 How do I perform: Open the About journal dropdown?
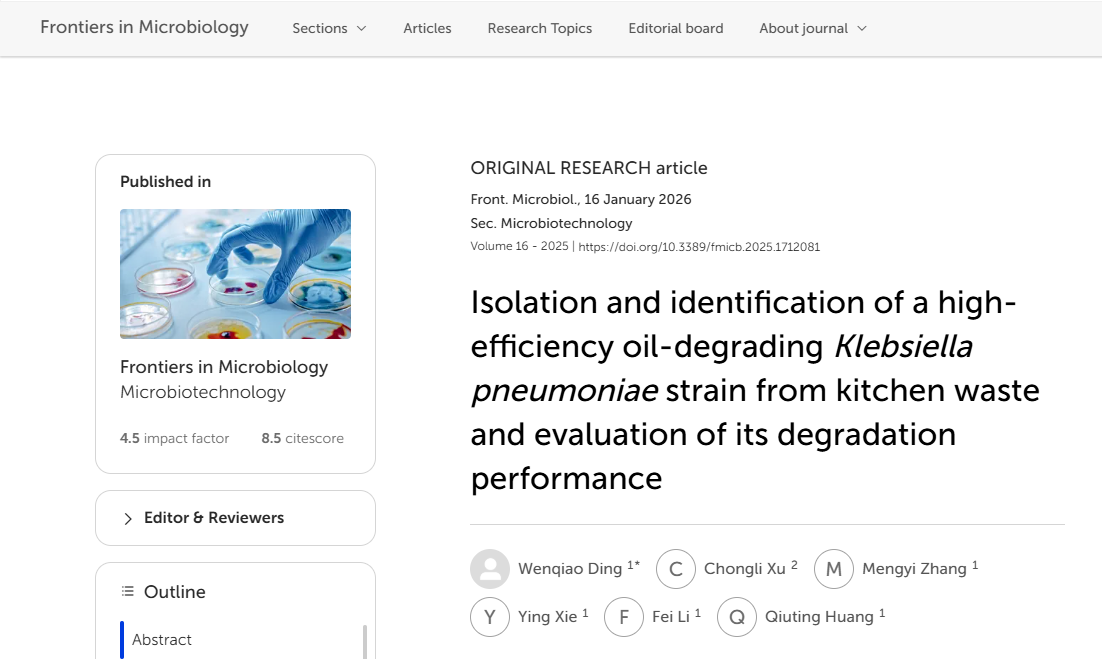[812, 28]
